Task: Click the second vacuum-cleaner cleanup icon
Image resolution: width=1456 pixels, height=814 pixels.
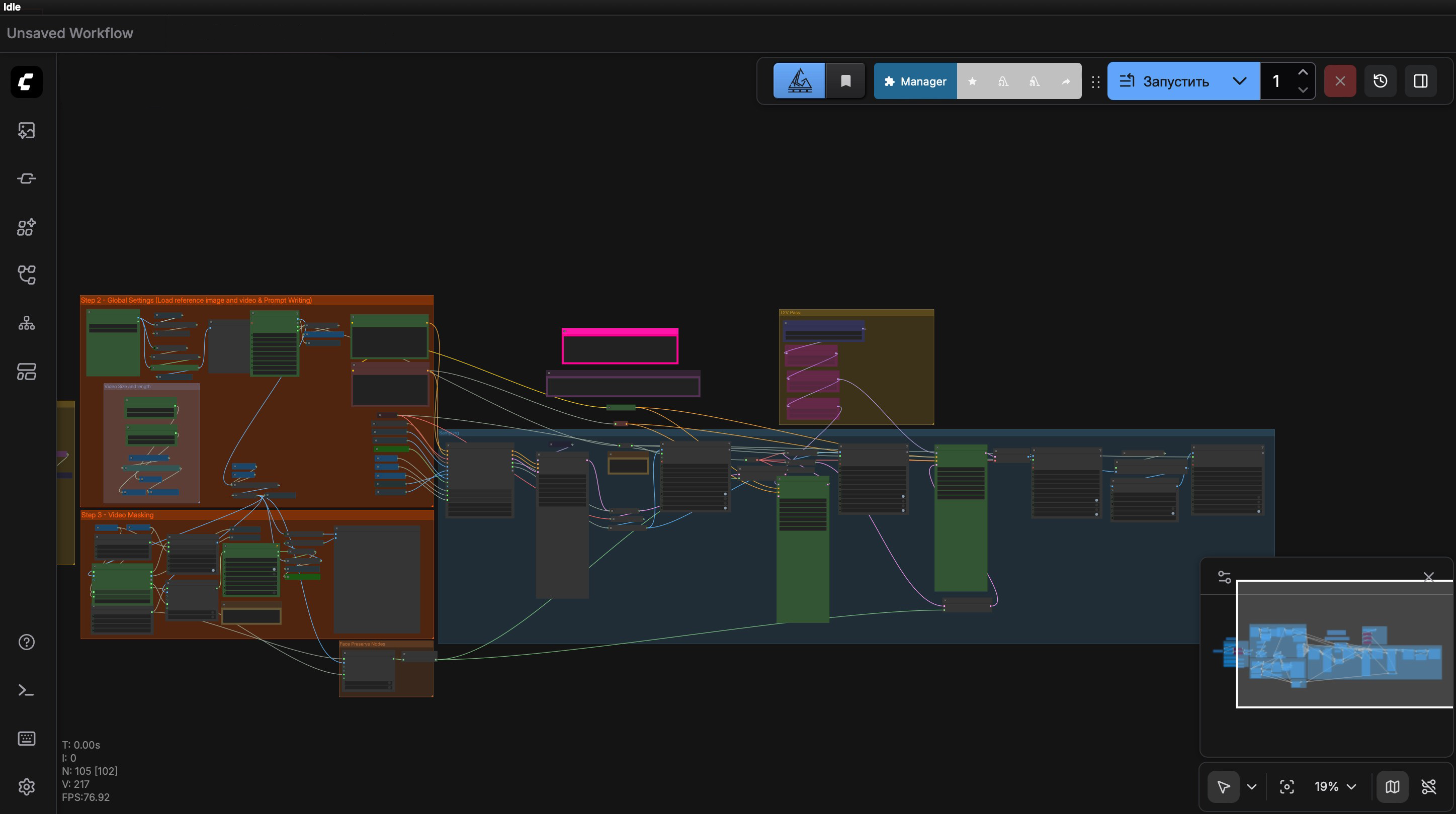Action: click(1035, 81)
